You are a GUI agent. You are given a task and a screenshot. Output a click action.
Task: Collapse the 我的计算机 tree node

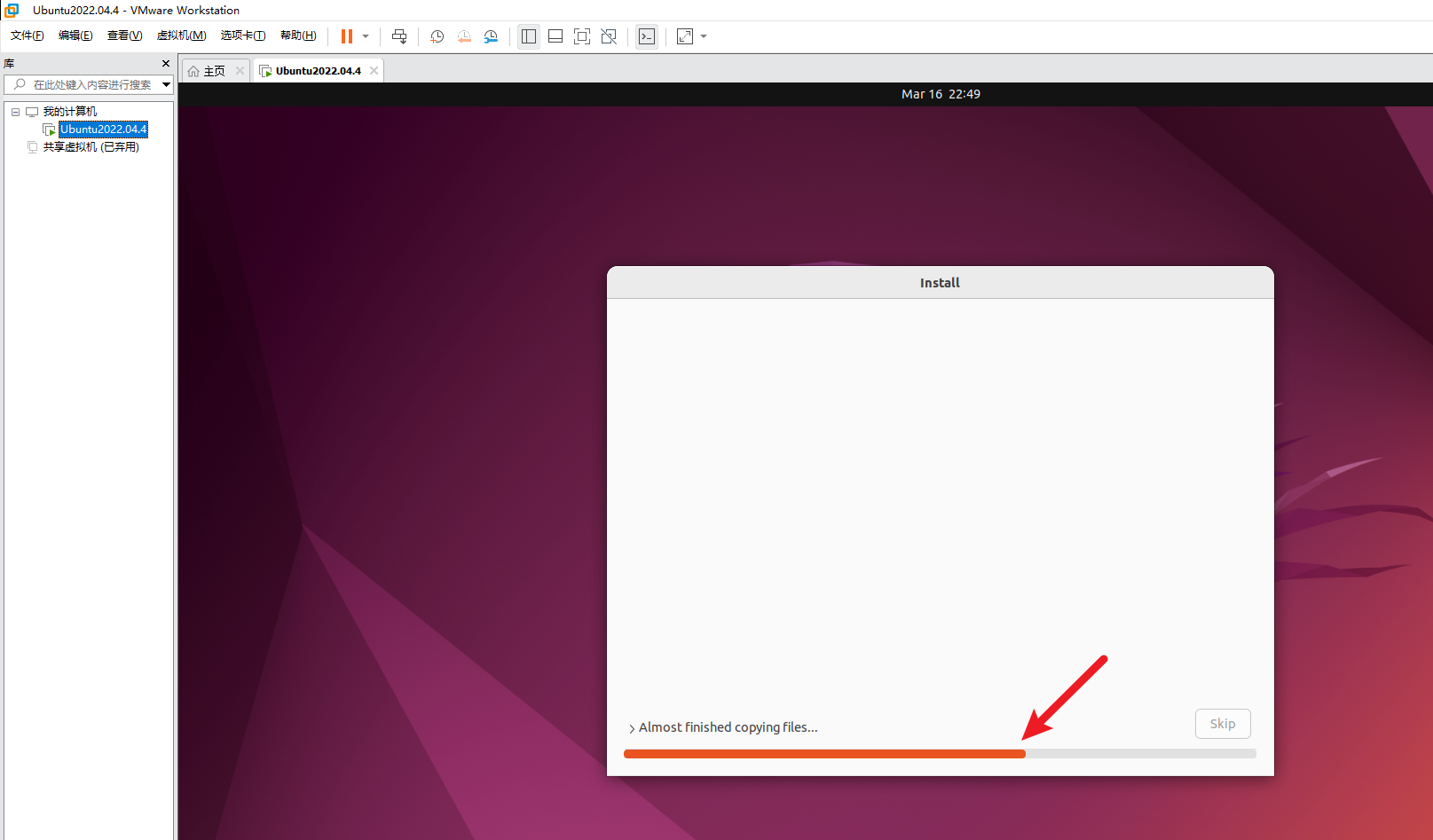tap(15, 112)
